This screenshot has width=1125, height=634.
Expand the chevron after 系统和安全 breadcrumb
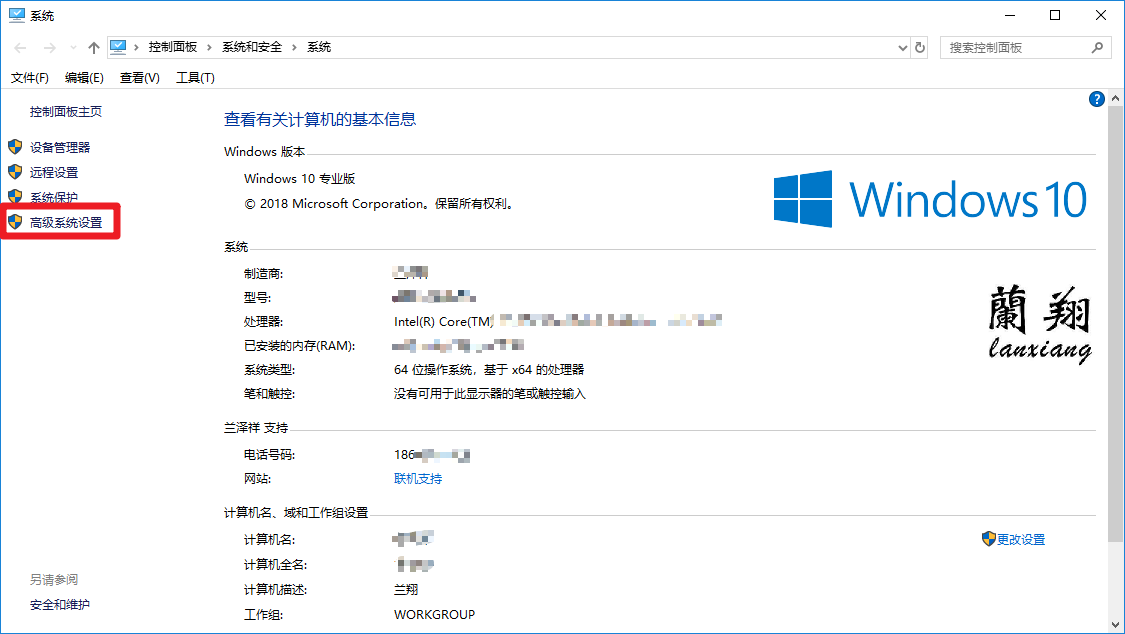tap(294, 47)
